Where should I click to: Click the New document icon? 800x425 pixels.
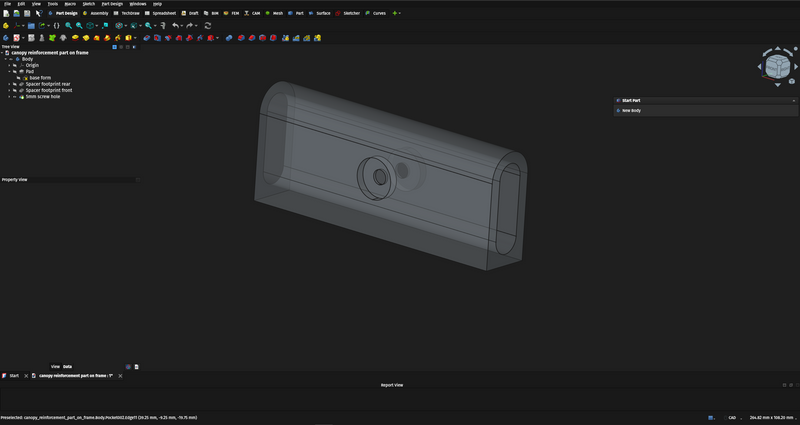point(6,13)
